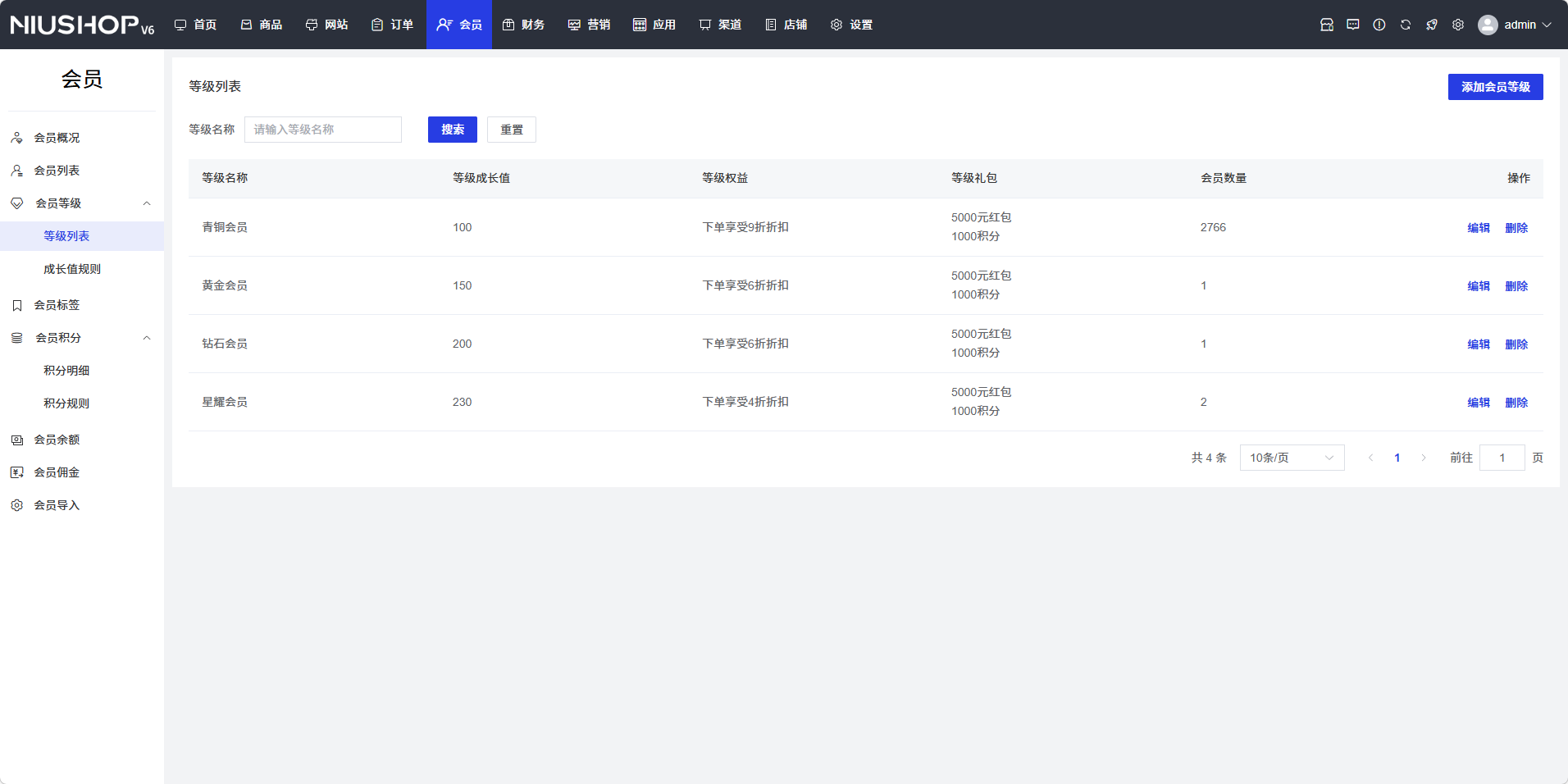Viewport: 1568px width, 784px height.
Task: Click the exclamation circle notice icon
Action: pos(1379,25)
